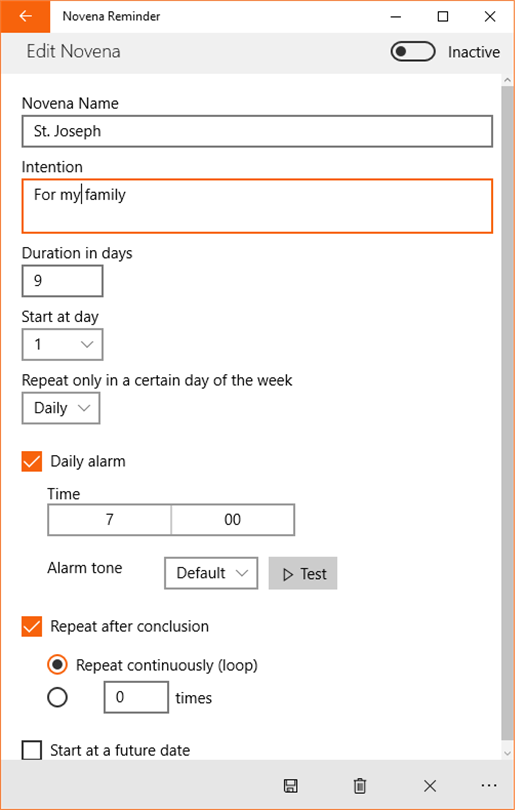This screenshot has width=515, height=810.
Task: Open the more options ellipsis menu
Action: click(x=489, y=786)
